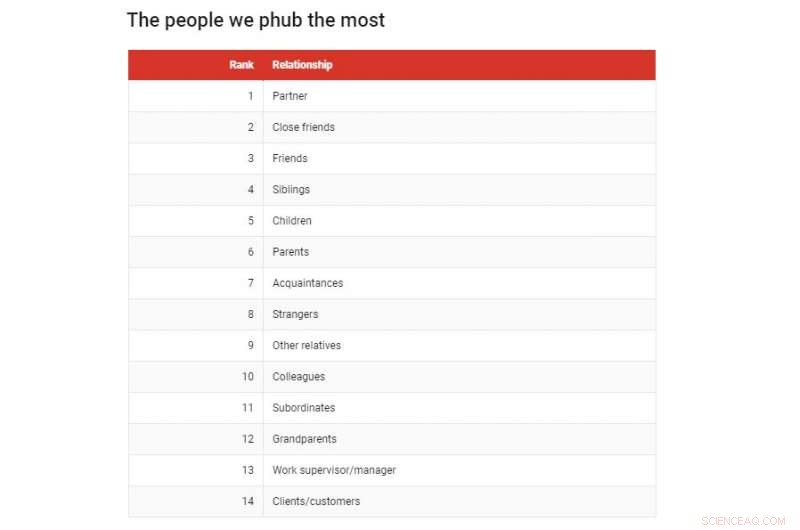Click the rank number 1 cell

[x=251, y=96]
